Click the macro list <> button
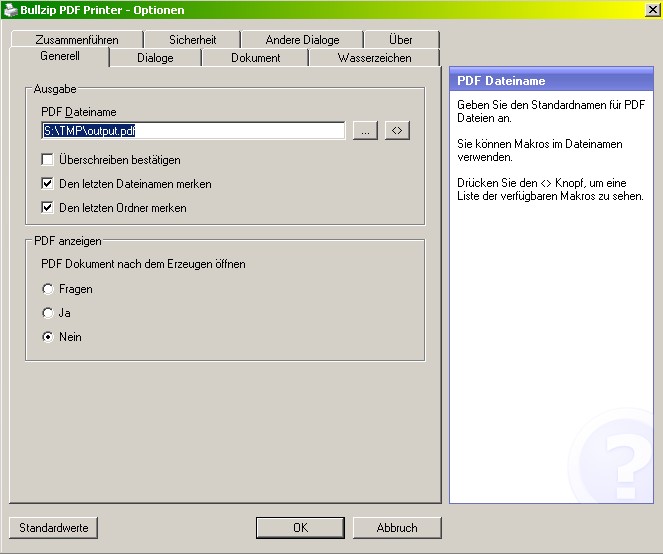Viewport: 663px width, 554px height. 397,131
